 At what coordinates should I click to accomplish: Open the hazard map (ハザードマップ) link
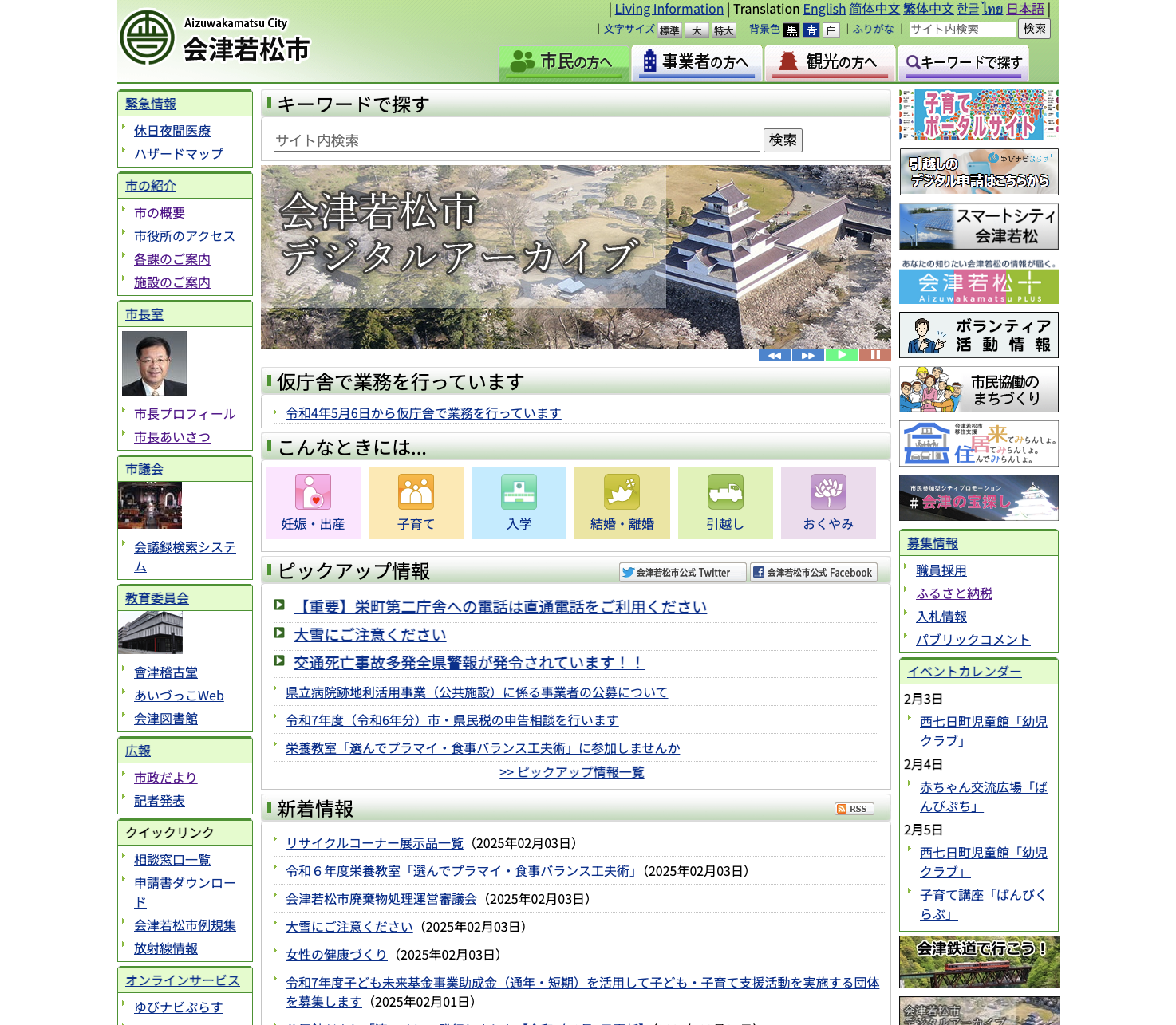179,154
